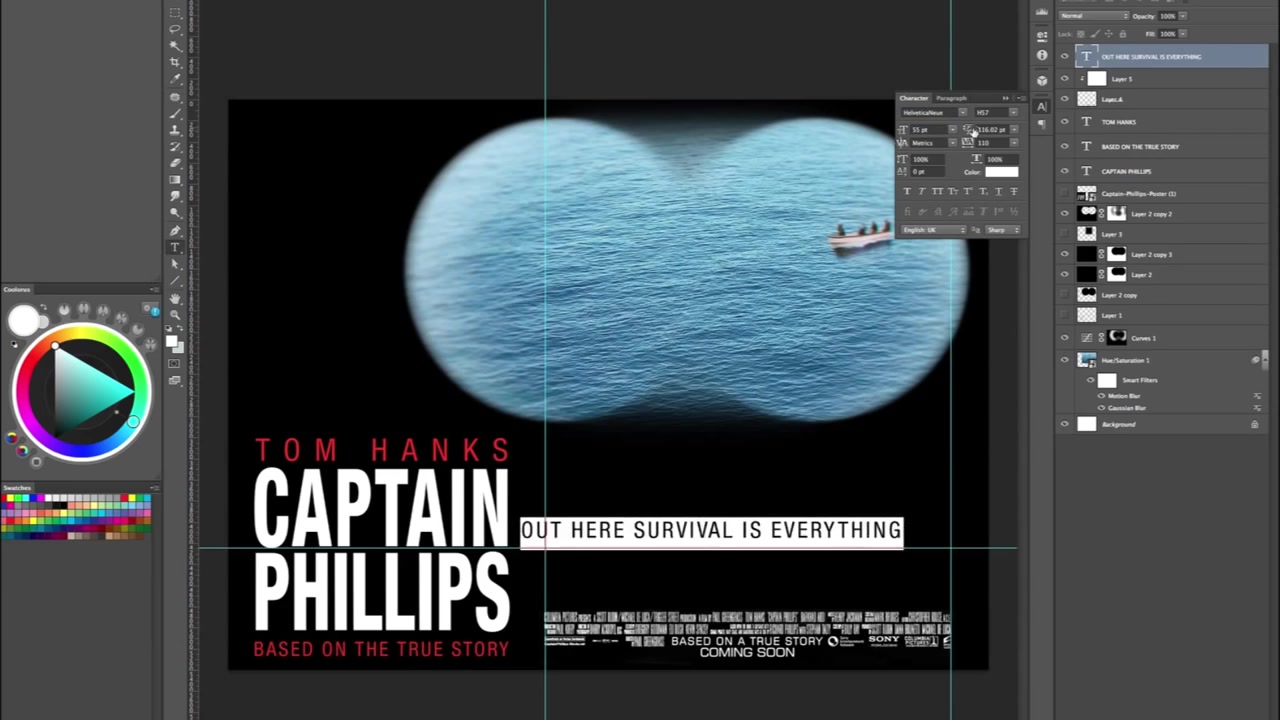
Task: Open the 3D panel cube icon
Action: click(x=1042, y=81)
